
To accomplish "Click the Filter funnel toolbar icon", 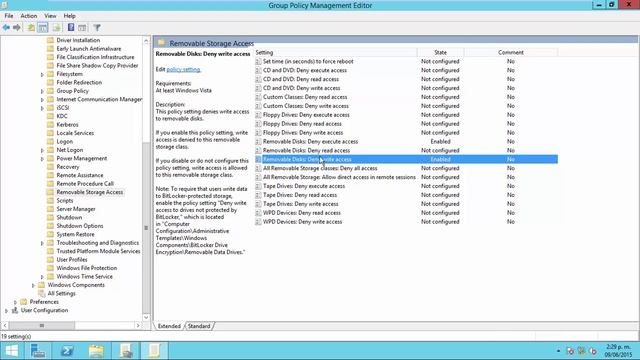I will pyautogui.click(x=97, y=28).
